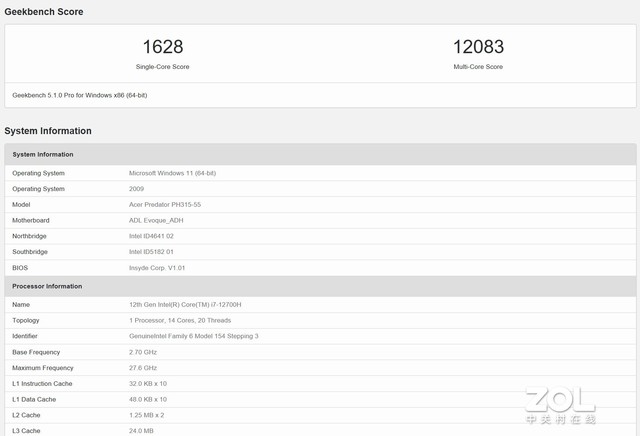Click the Multi-Core Score label
640x436 pixels.
[478, 67]
